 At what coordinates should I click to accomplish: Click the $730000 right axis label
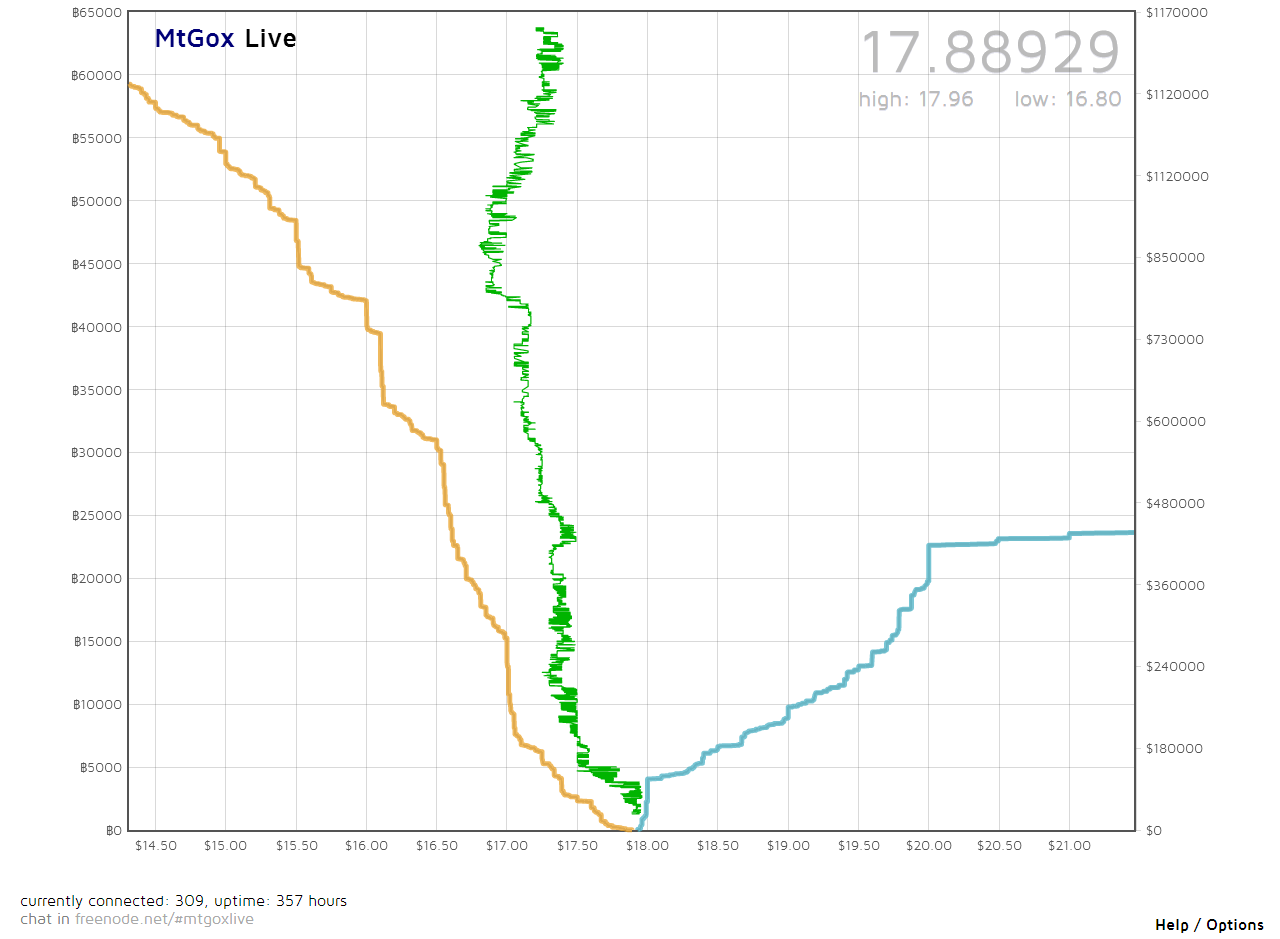(x=1175, y=340)
